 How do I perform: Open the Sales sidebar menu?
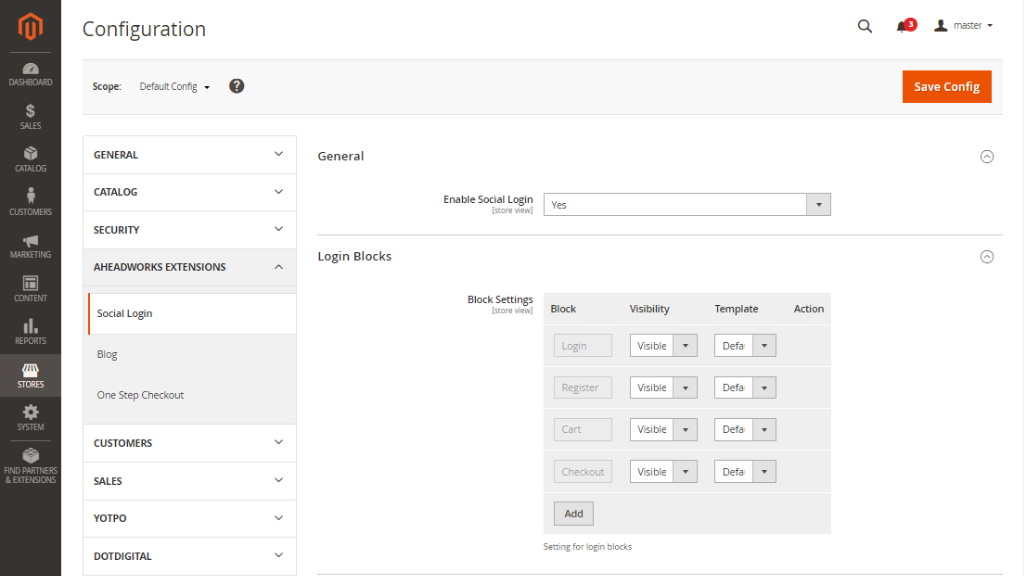coord(30,117)
